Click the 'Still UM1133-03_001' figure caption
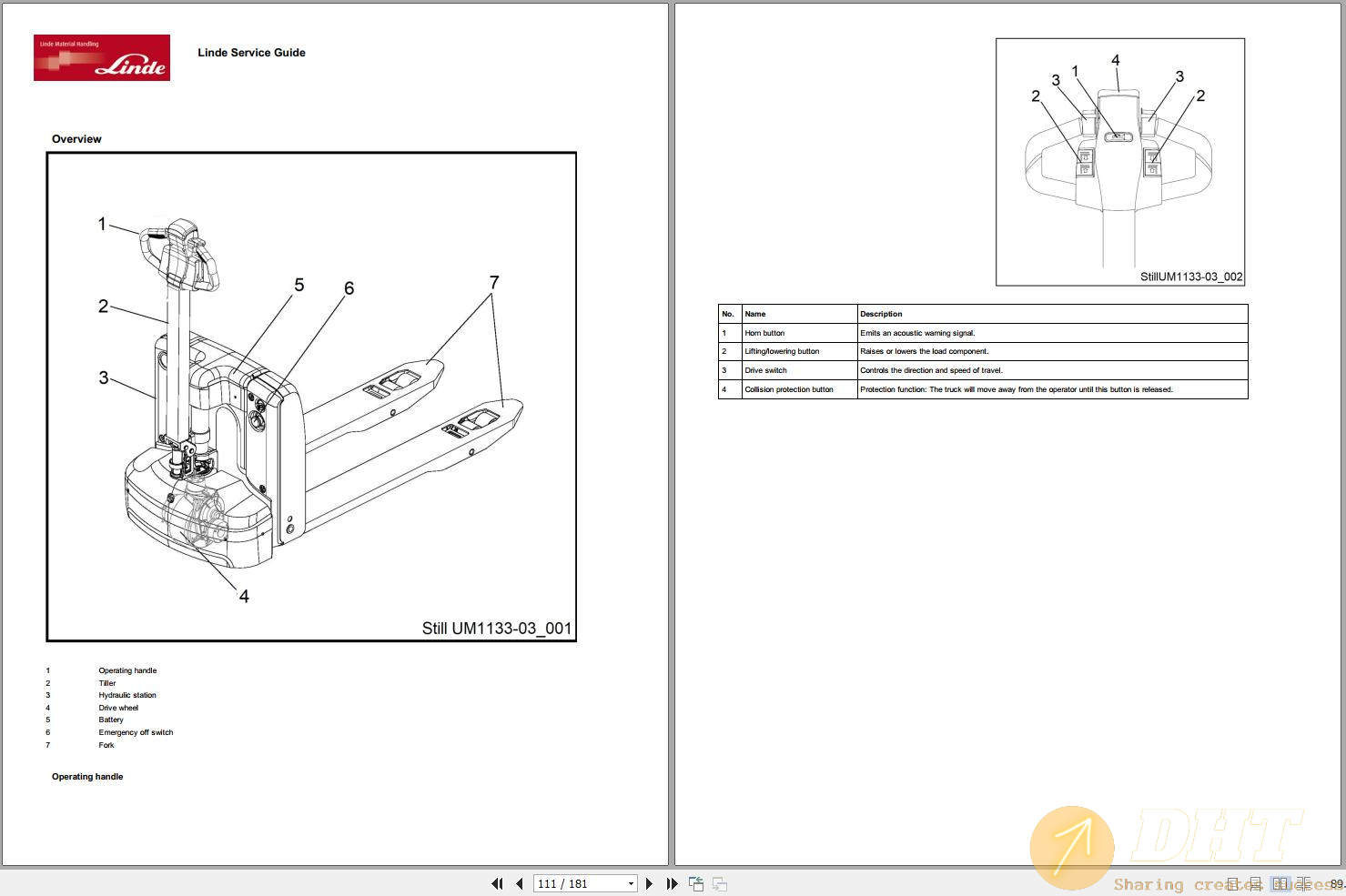The image size is (1346, 896). (x=497, y=628)
